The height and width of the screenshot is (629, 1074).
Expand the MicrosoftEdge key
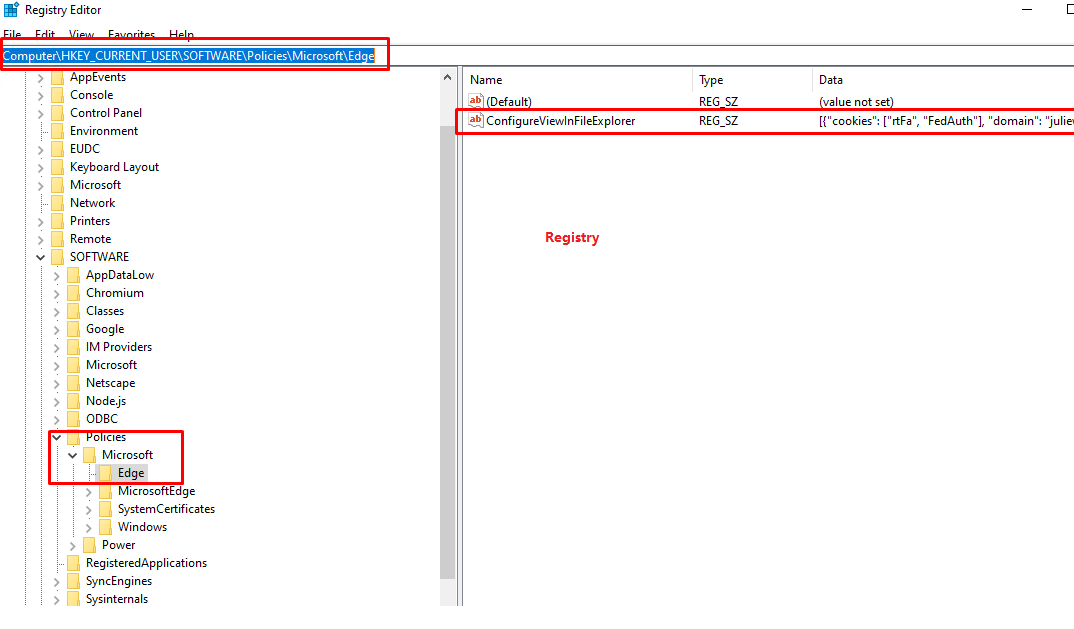point(88,490)
